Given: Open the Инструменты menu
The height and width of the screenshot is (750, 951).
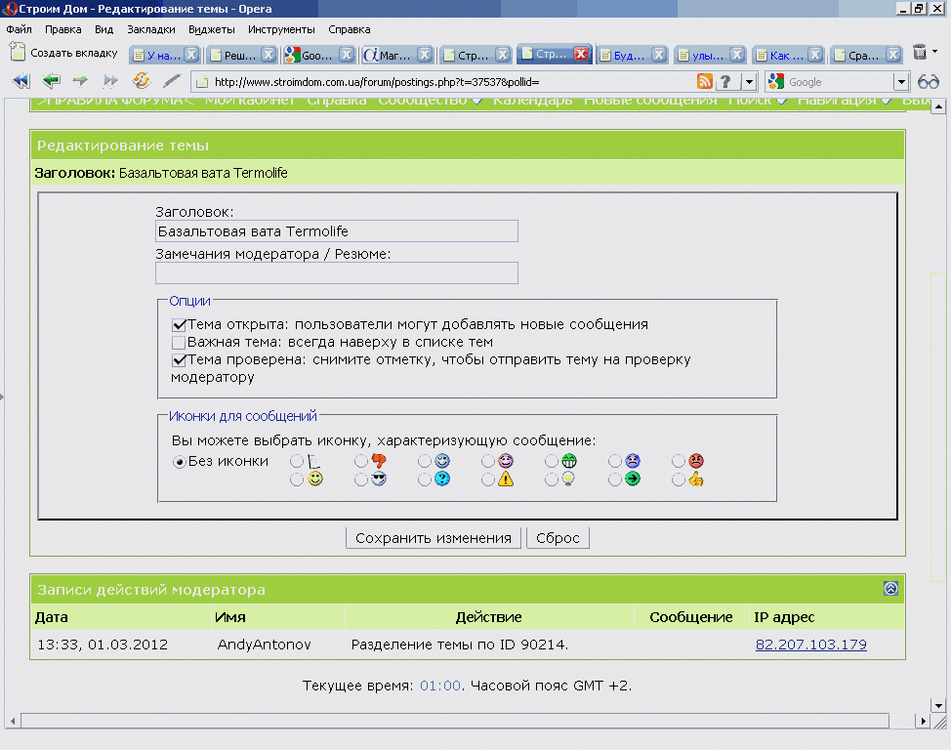Looking at the screenshot, I should point(281,29).
